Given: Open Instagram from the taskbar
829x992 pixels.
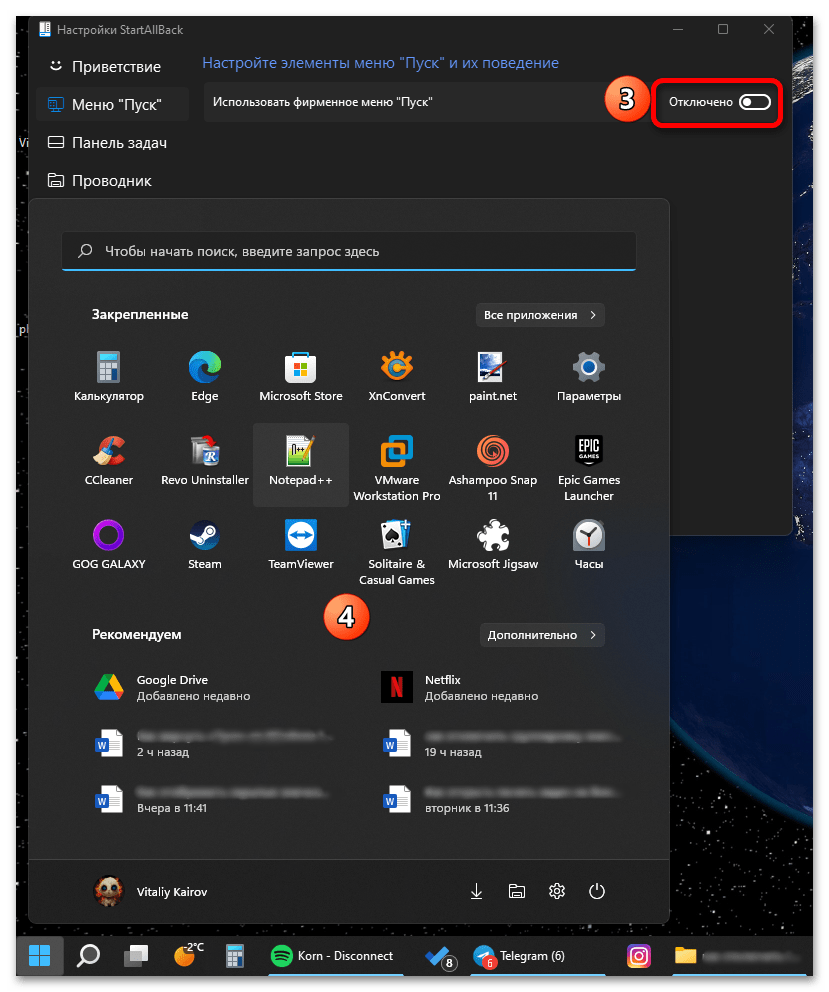Looking at the screenshot, I should point(639,955).
